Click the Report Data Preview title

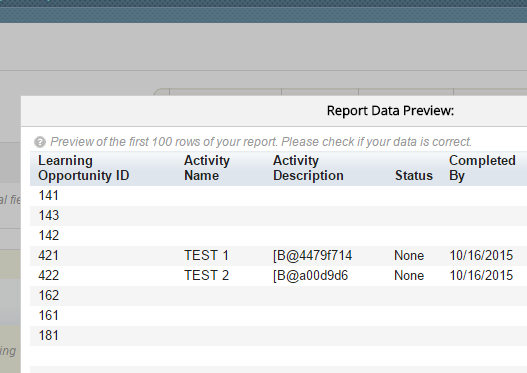390,111
